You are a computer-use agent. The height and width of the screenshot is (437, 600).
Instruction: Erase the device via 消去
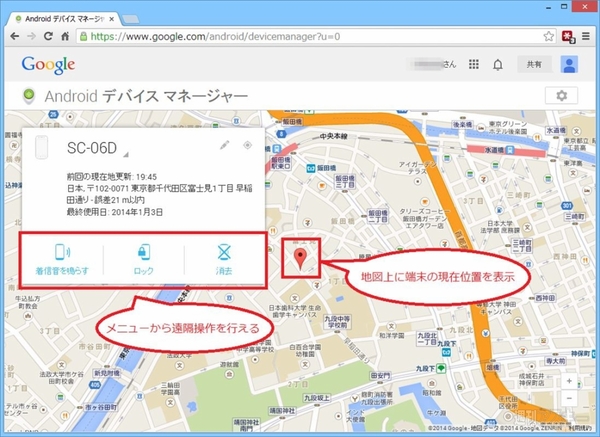[224, 259]
